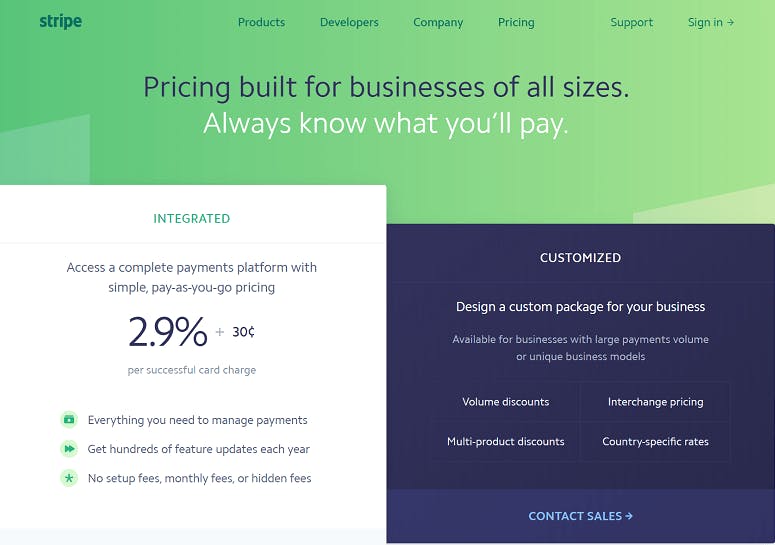Click the arrow beside Sign in
Screen dimensions: 775x545
click(731, 22)
